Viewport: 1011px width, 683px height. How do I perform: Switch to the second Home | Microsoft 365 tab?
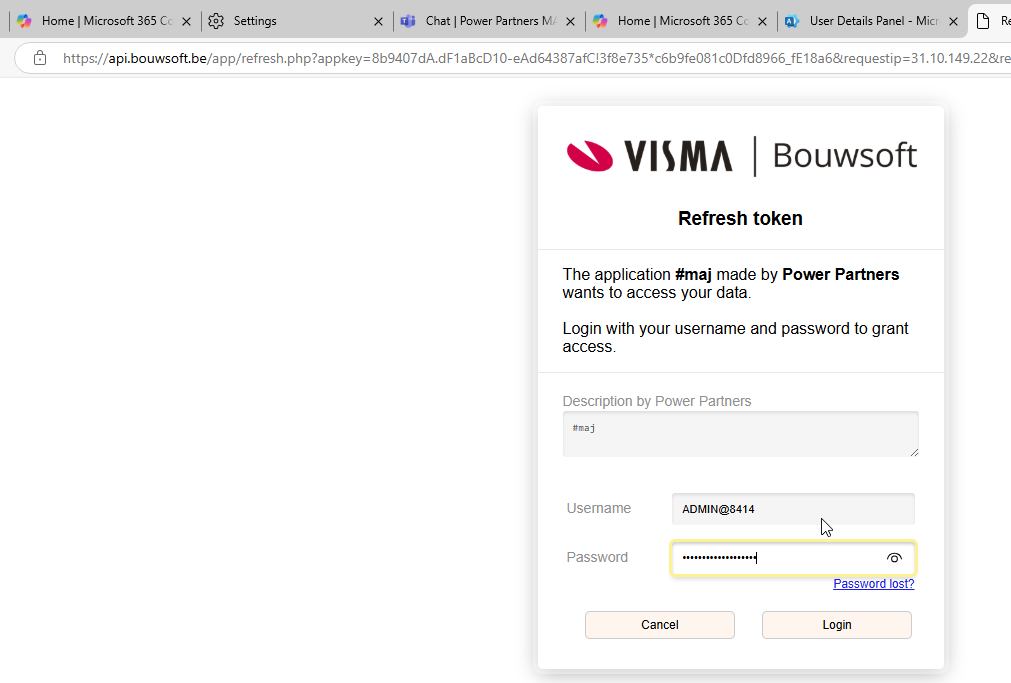click(x=682, y=21)
